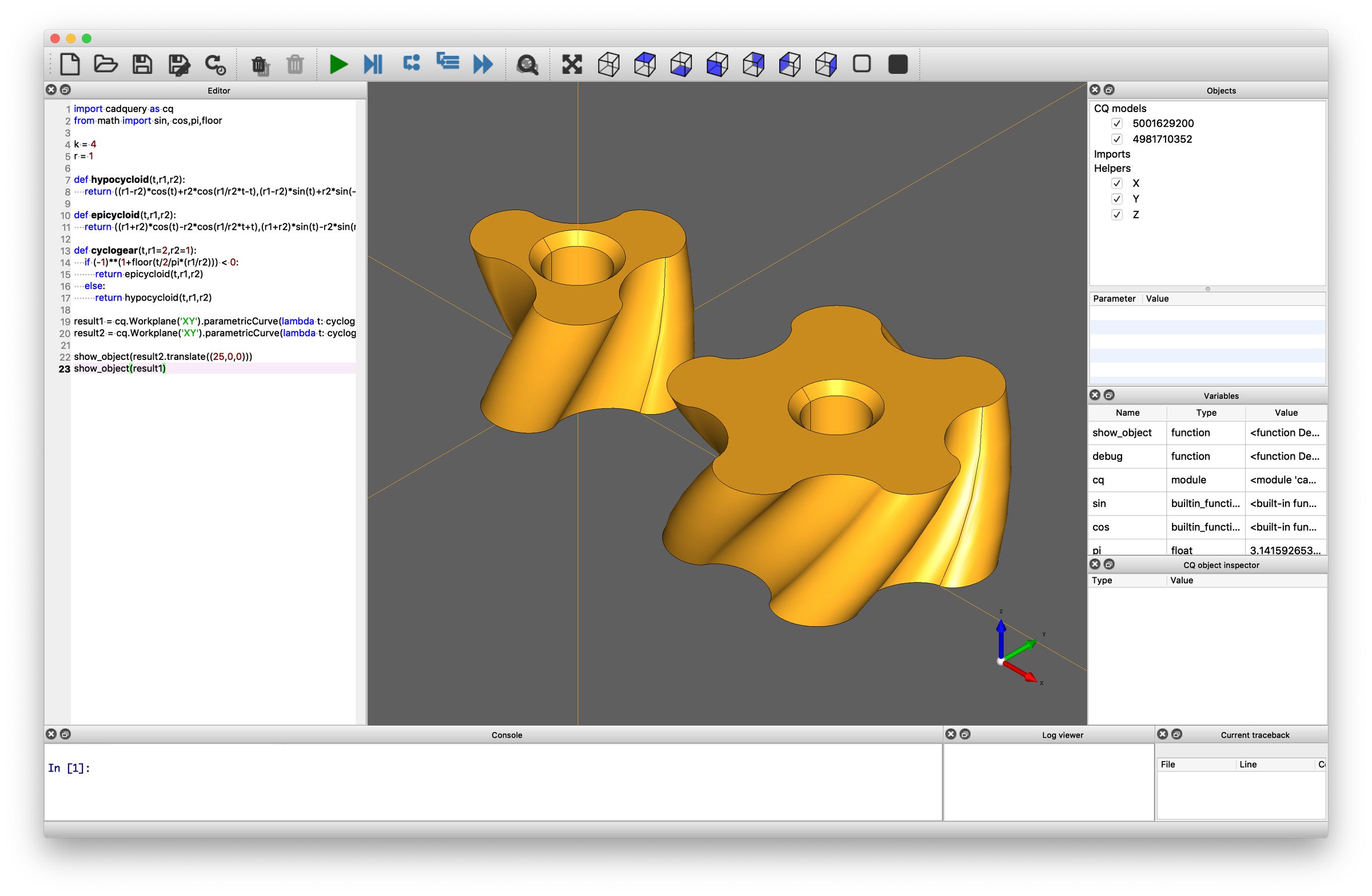This screenshot has height=896, width=1372.
Task: Undock the Objects panel
Action: [x=1108, y=90]
